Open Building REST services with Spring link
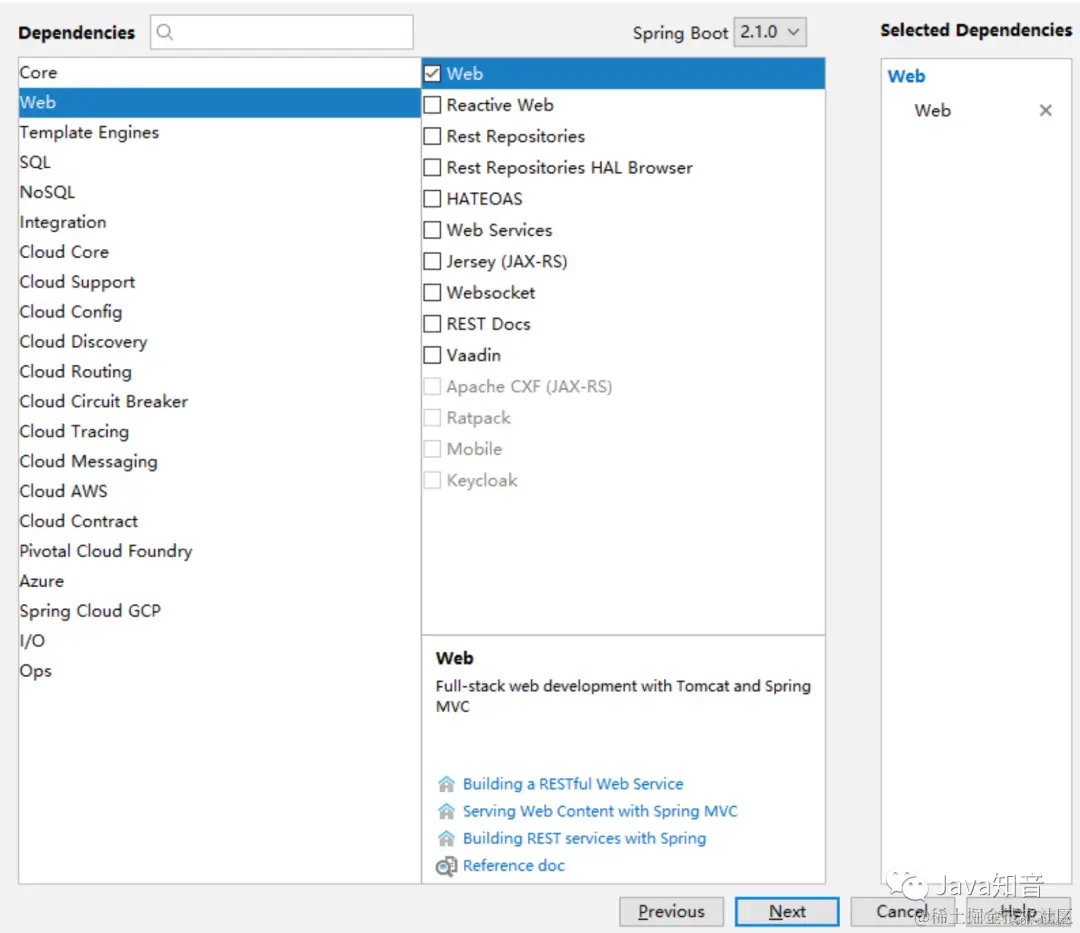1080x933 pixels. [584, 838]
